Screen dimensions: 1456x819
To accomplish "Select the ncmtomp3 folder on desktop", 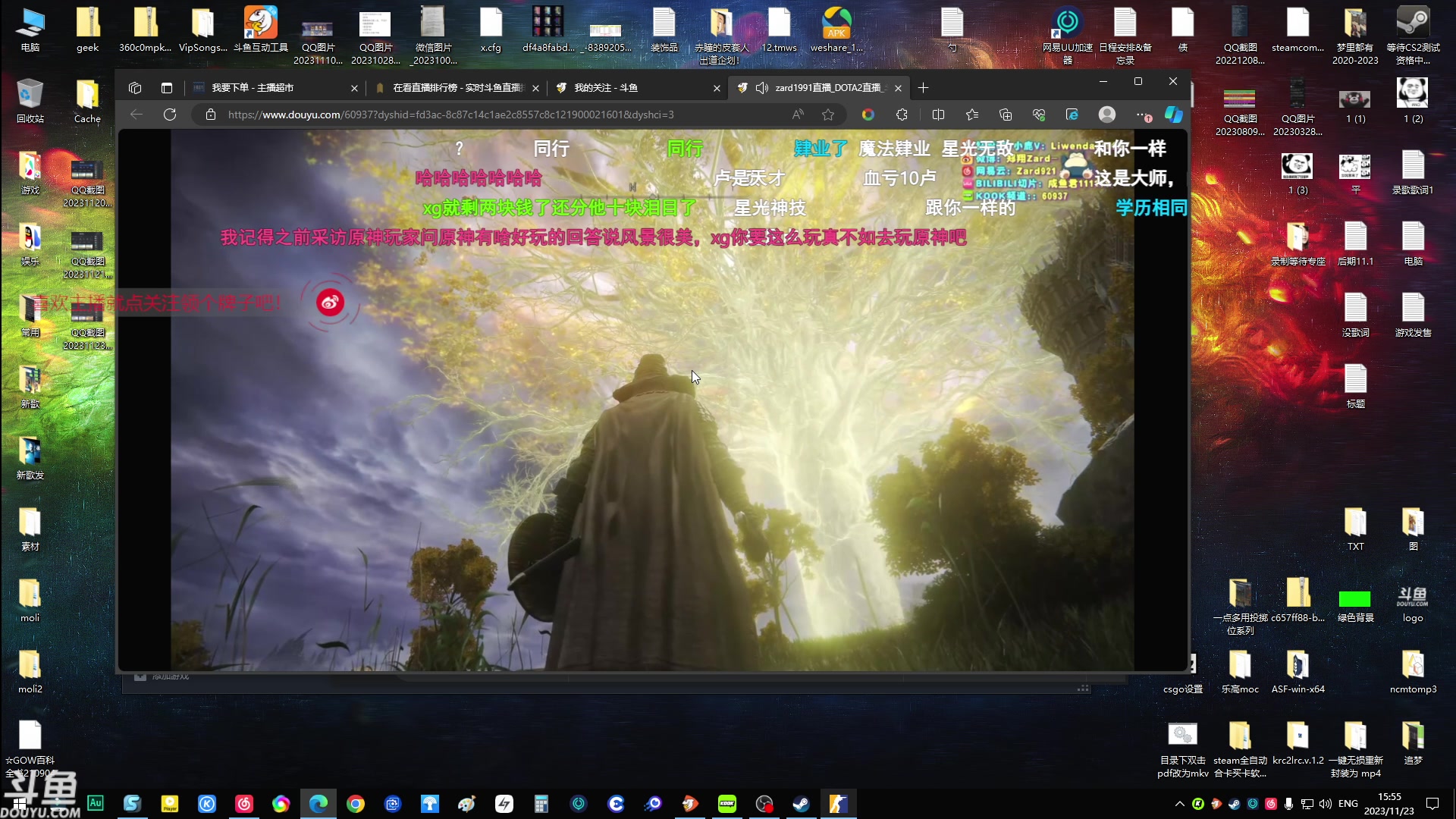I will point(1414,672).
